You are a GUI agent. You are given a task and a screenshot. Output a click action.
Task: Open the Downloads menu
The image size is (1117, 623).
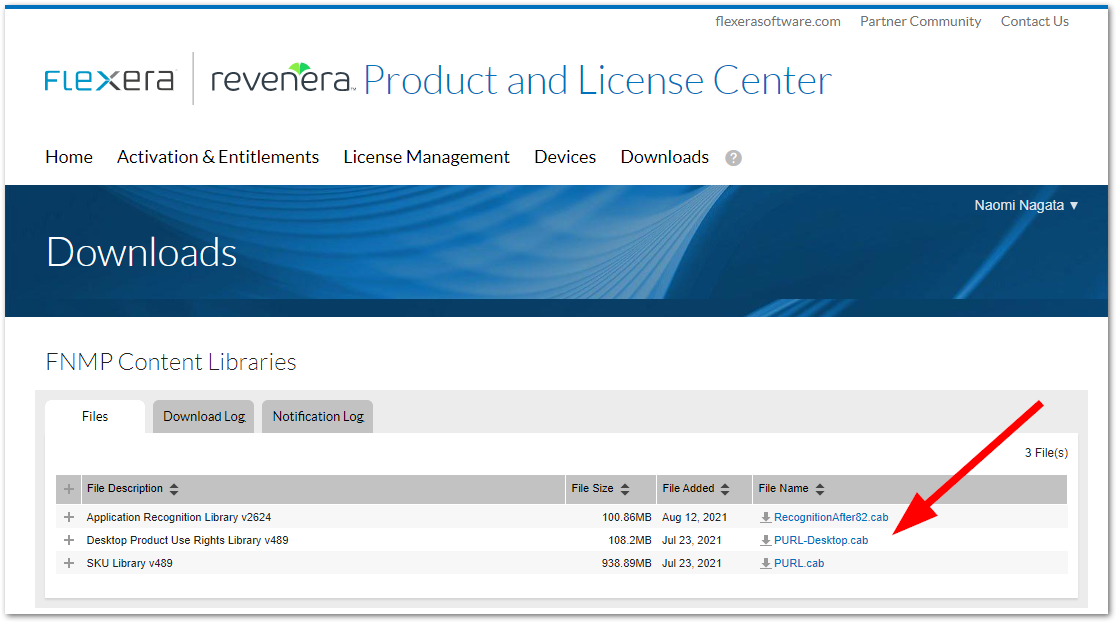point(665,157)
